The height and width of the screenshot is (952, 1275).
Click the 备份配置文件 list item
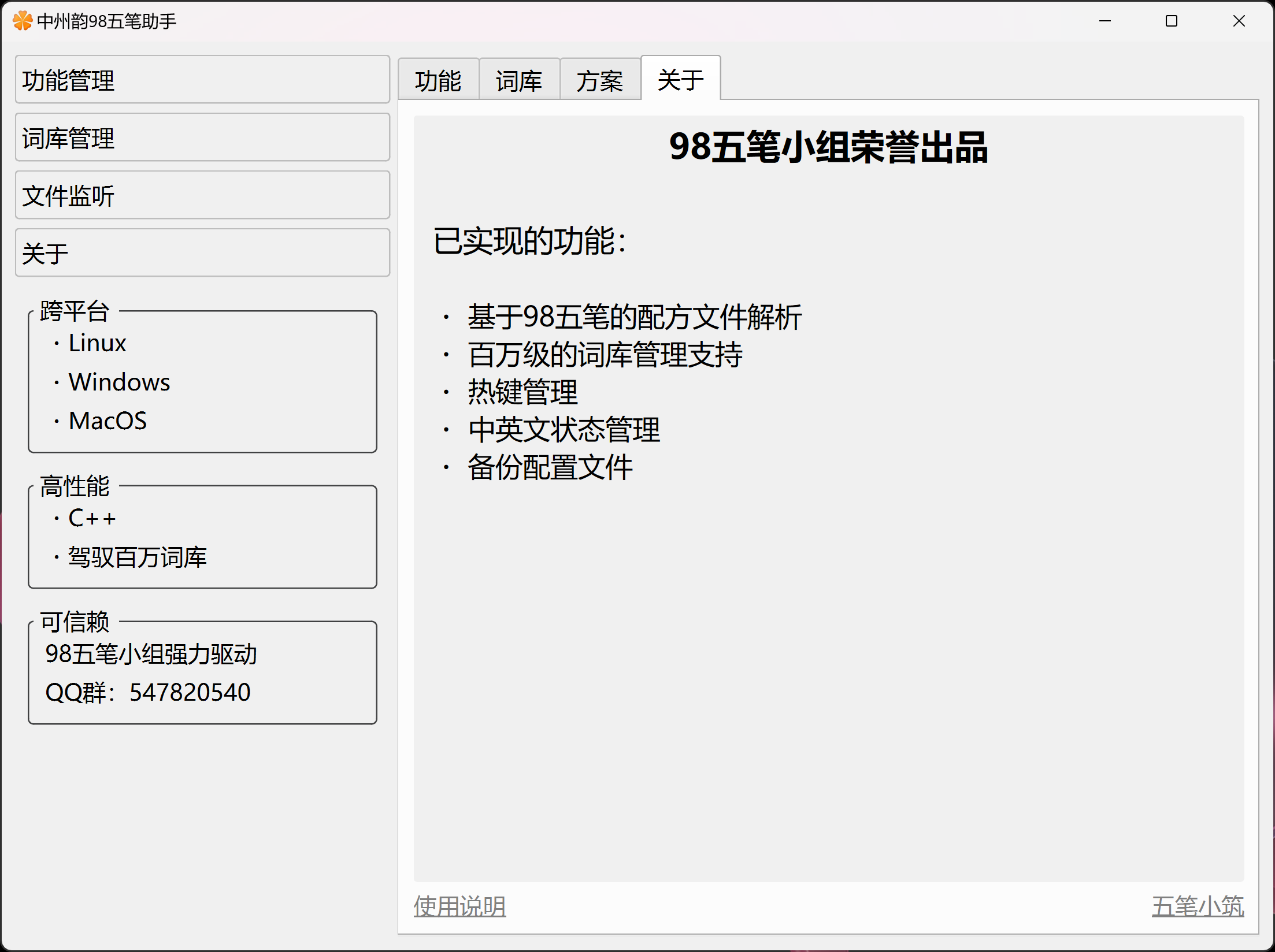tap(550, 467)
